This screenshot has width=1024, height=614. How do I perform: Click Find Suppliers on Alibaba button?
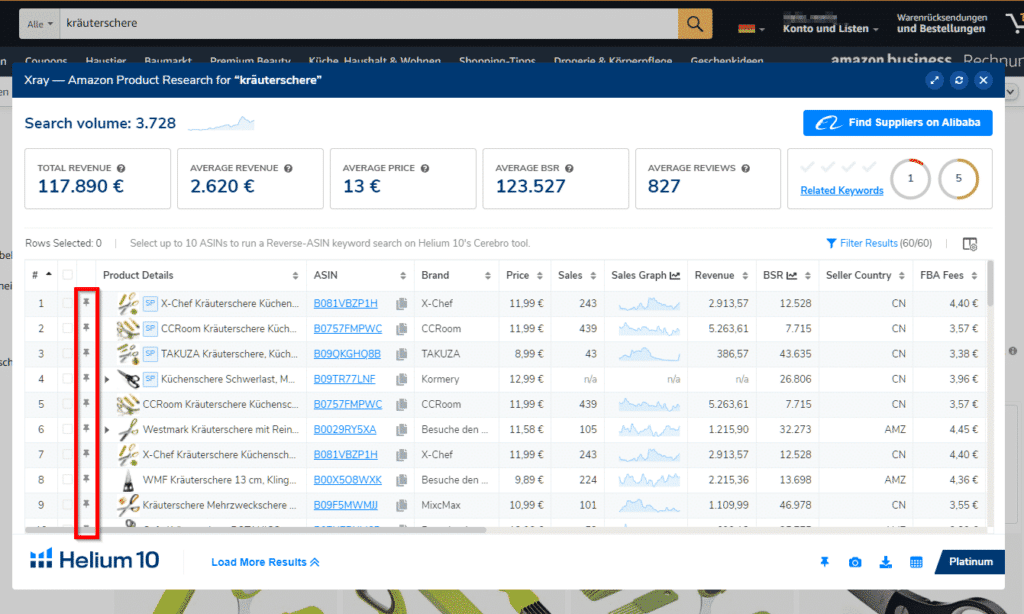897,123
